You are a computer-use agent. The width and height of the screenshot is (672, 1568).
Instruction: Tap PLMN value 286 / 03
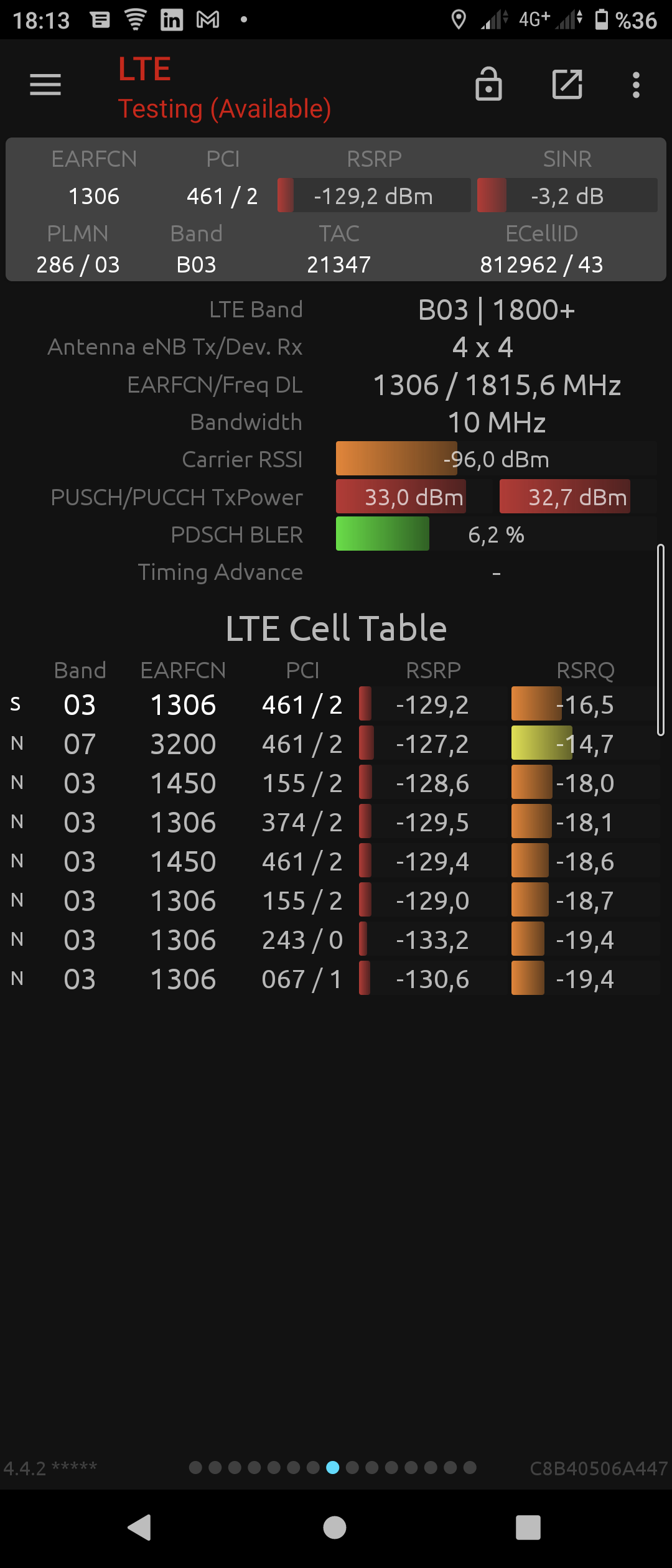(78, 264)
